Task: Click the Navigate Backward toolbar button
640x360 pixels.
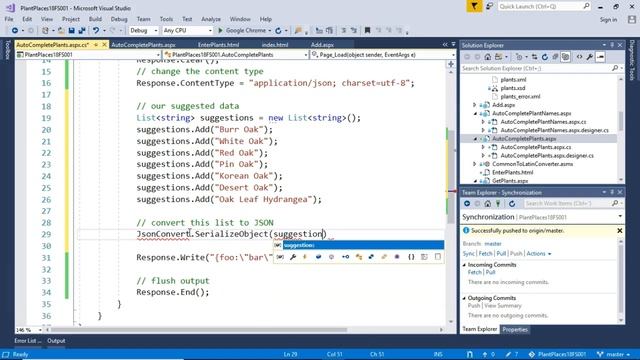Action: [15, 31]
